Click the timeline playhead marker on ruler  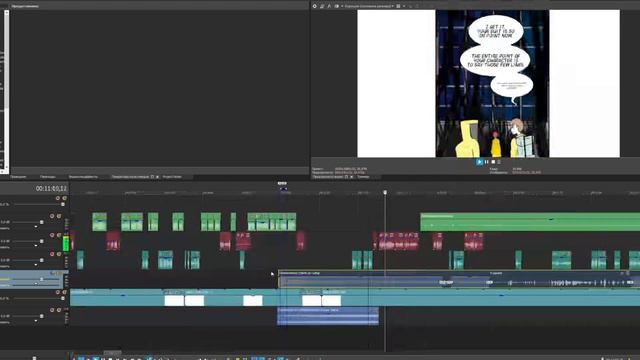click(385, 192)
